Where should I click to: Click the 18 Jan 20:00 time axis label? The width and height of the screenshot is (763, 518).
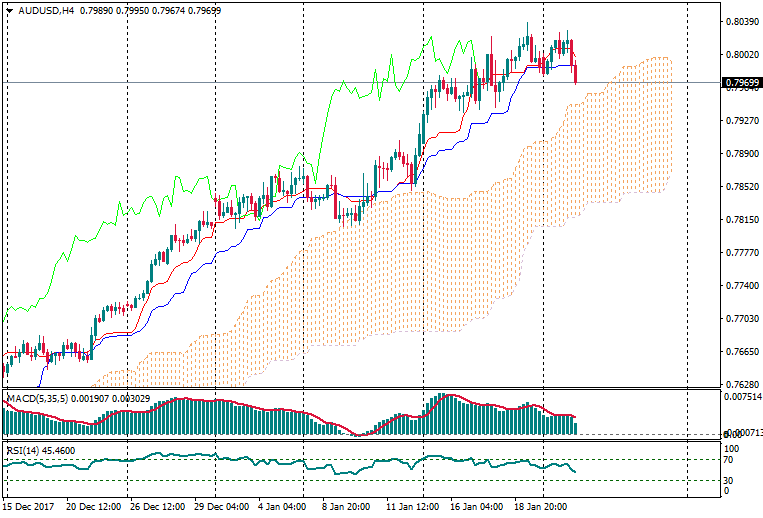click(540, 507)
